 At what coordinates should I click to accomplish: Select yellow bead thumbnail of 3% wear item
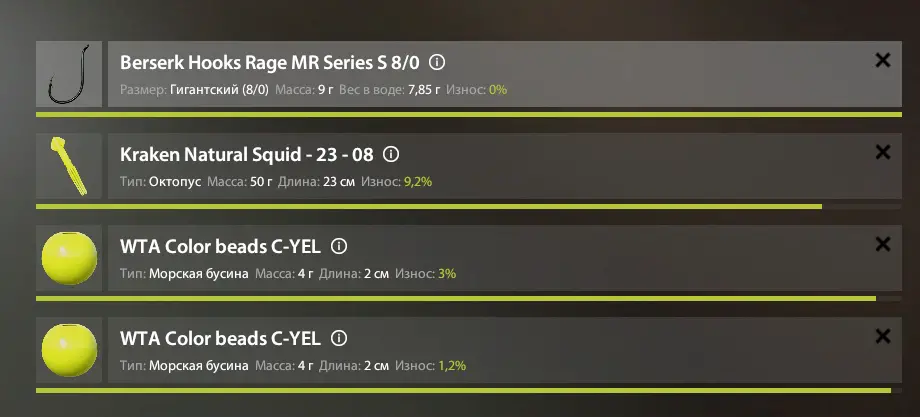tap(69, 258)
